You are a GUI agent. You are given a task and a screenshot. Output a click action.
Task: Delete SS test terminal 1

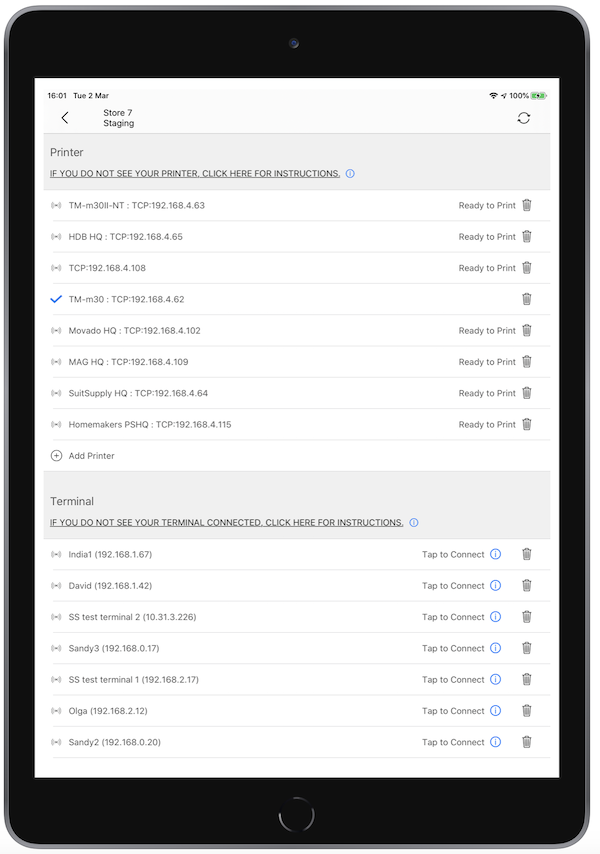coord(526,680)
